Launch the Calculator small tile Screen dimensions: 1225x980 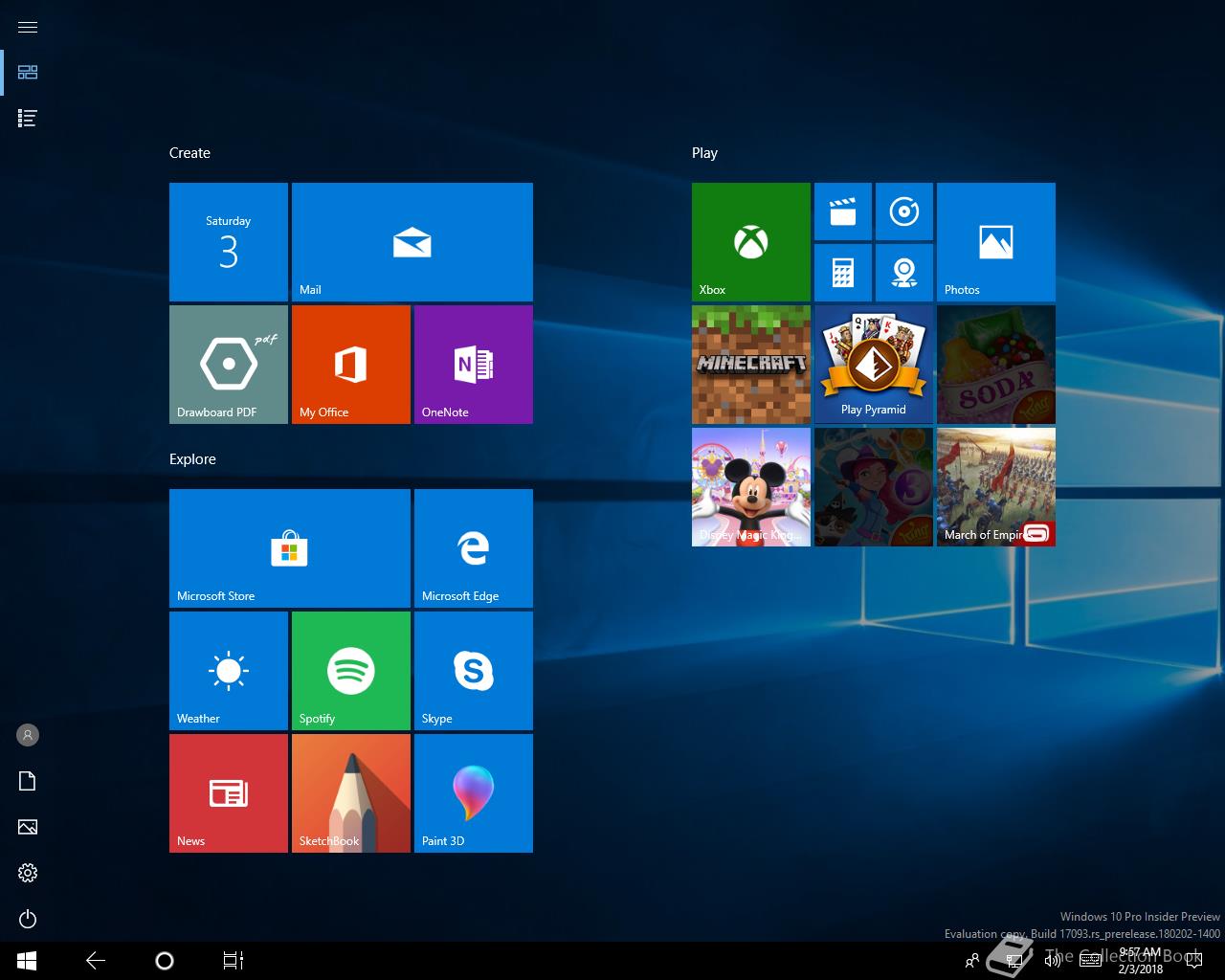click(x=843, y=273)
